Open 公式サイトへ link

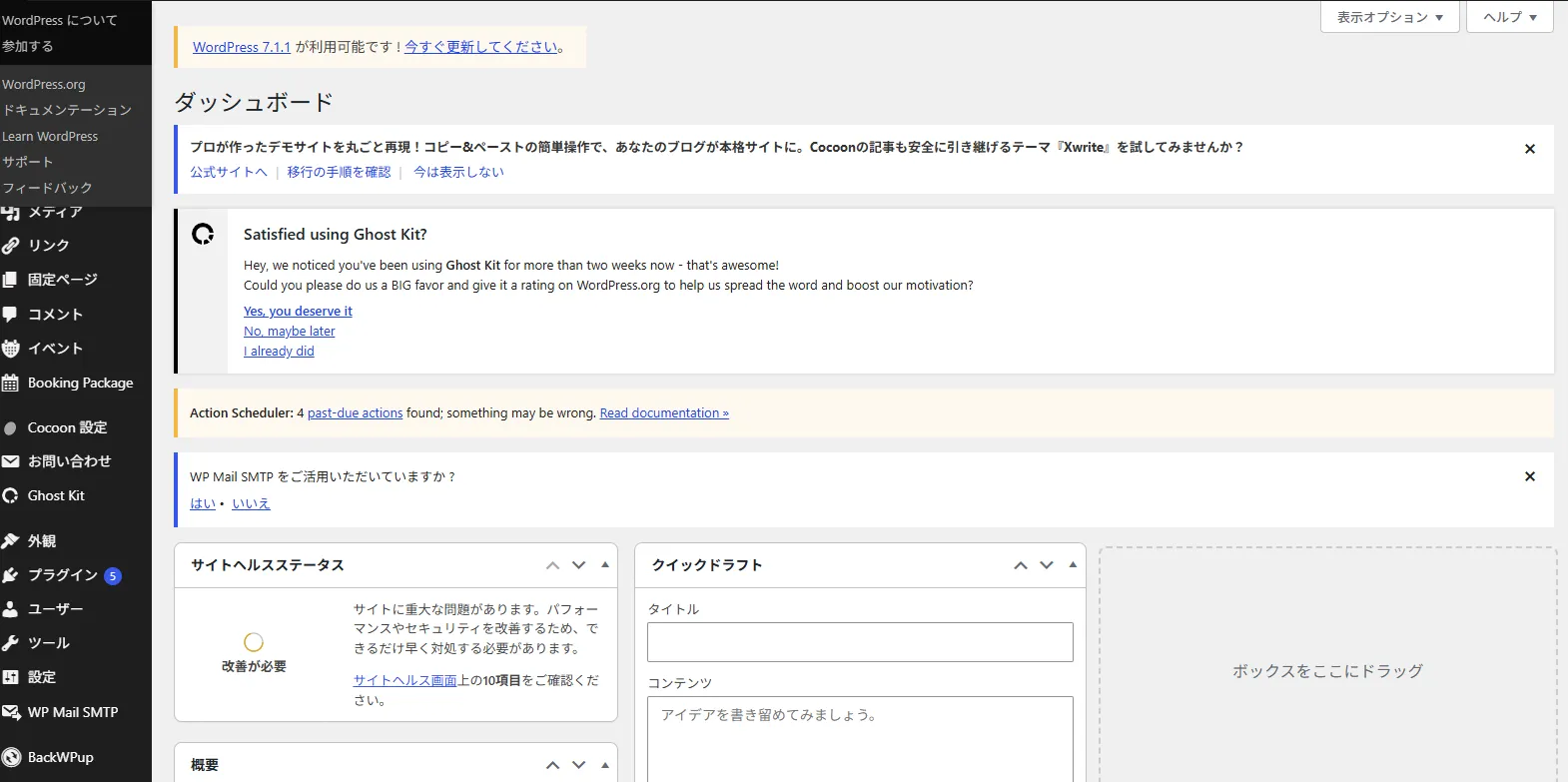pyautogui.click(x=229, y=172)
